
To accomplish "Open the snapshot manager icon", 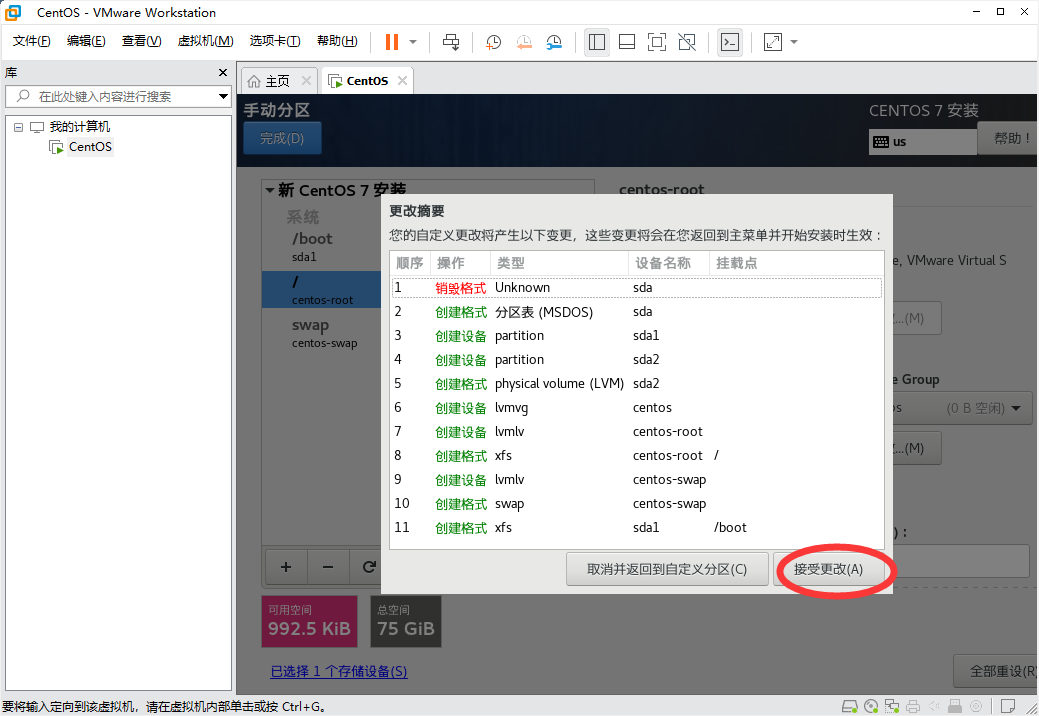I will click(x=554, y=42).
